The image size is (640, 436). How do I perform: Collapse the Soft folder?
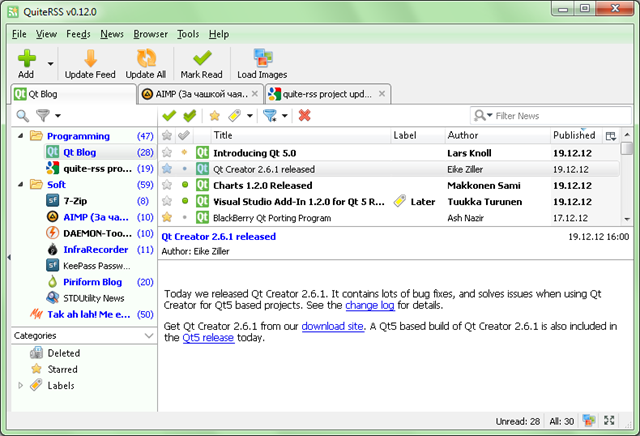point(20,185)
